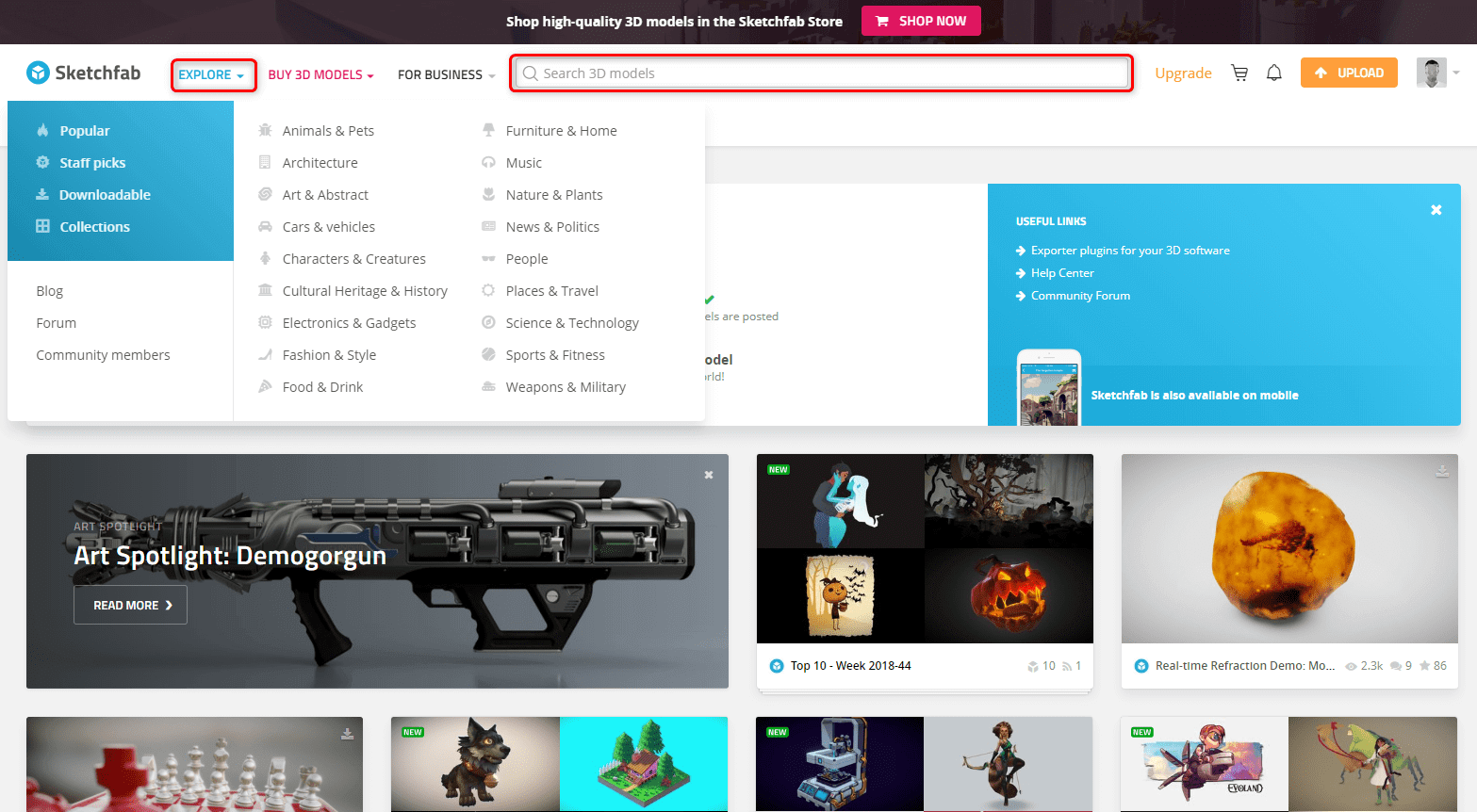Open the Community Forum useful link
The height and width of the screenshot is (812, 1477).
pyautogui.click(x=1080, y=296)
